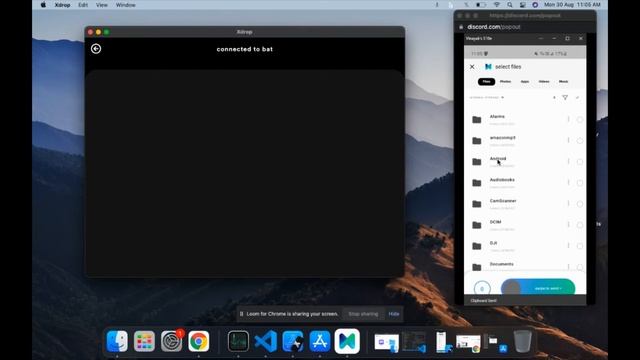The image size is (640, 360).
Task: Click the Wi-Fi icon in menu bar
Action: (x=497, y=5)
